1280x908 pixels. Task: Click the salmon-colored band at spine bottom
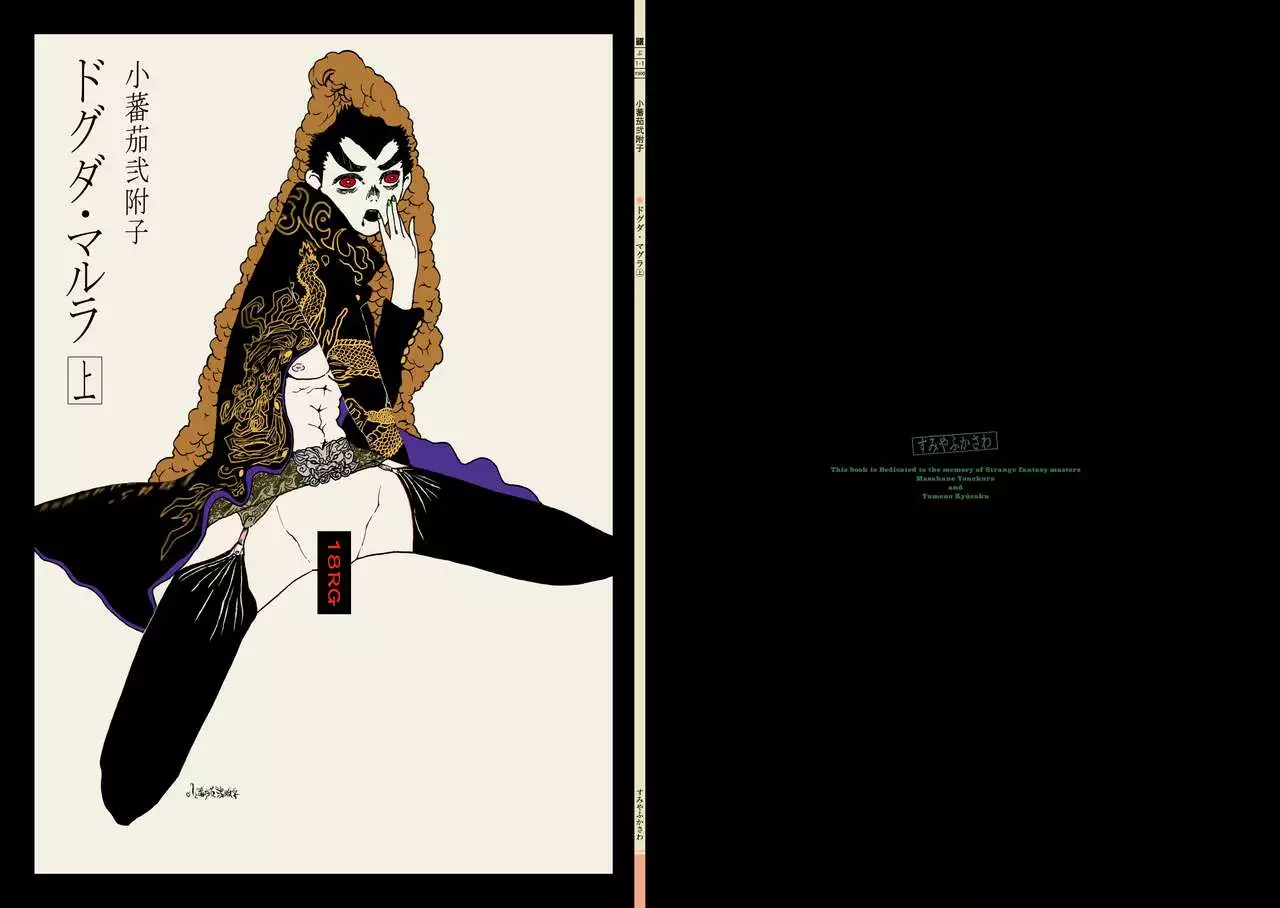coord(640,880)
